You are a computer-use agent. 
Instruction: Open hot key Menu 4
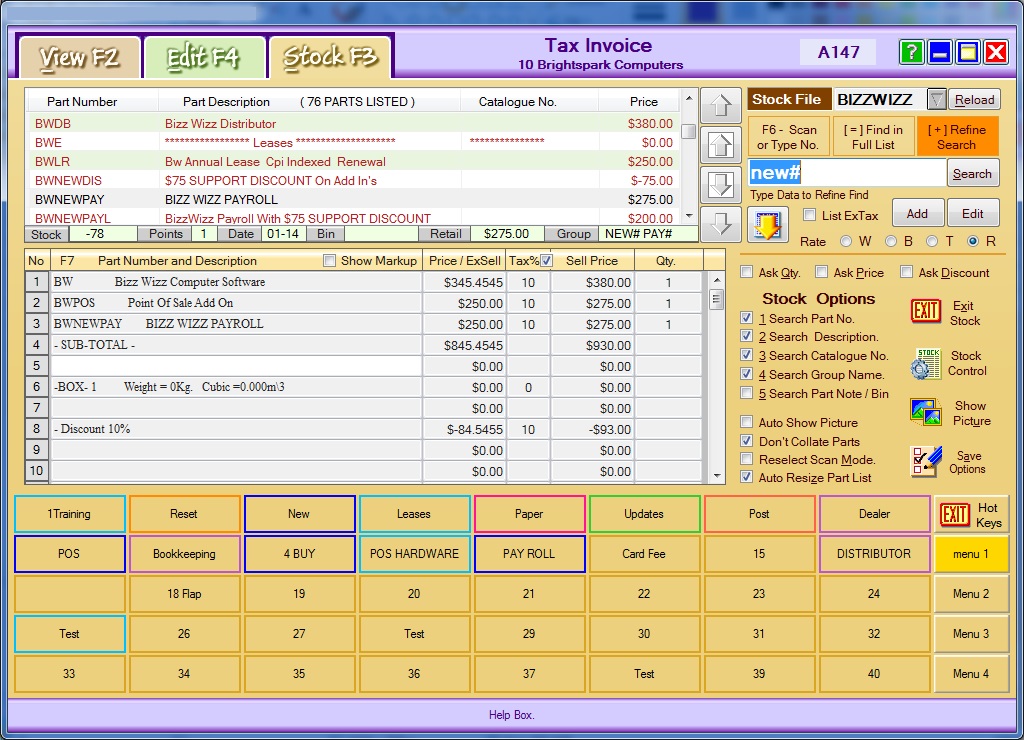(x=970, y=673)
